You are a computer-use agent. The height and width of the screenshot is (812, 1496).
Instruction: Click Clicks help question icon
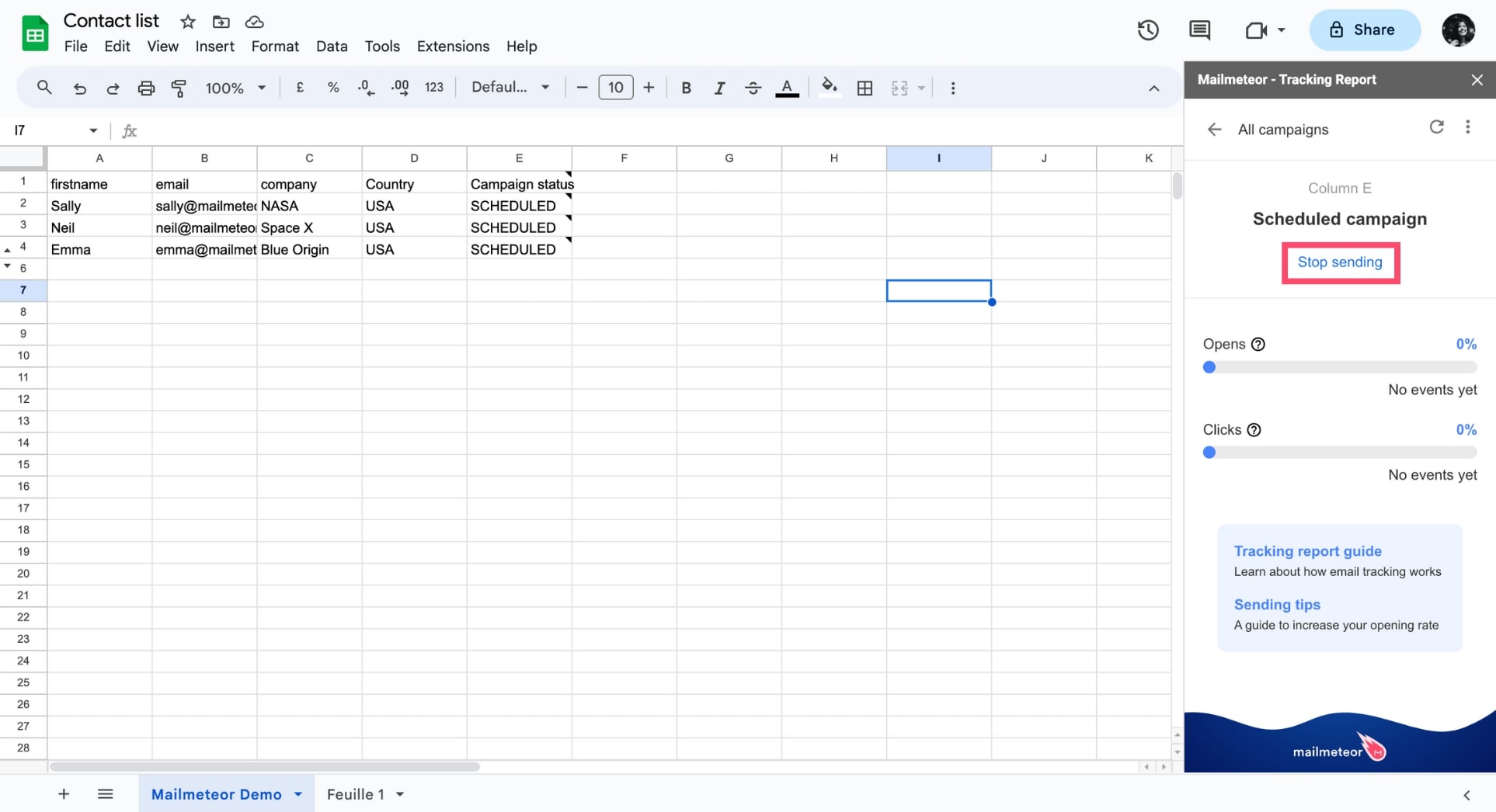click(x=1254, y=430)
